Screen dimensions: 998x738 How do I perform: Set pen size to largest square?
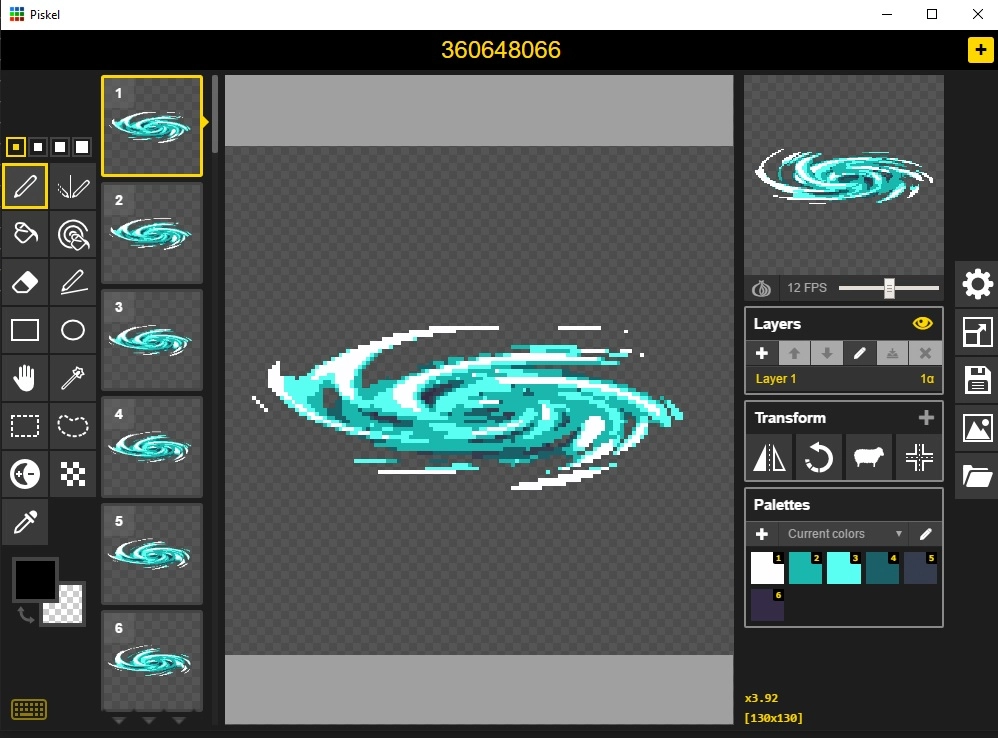[x=82, y=147]
